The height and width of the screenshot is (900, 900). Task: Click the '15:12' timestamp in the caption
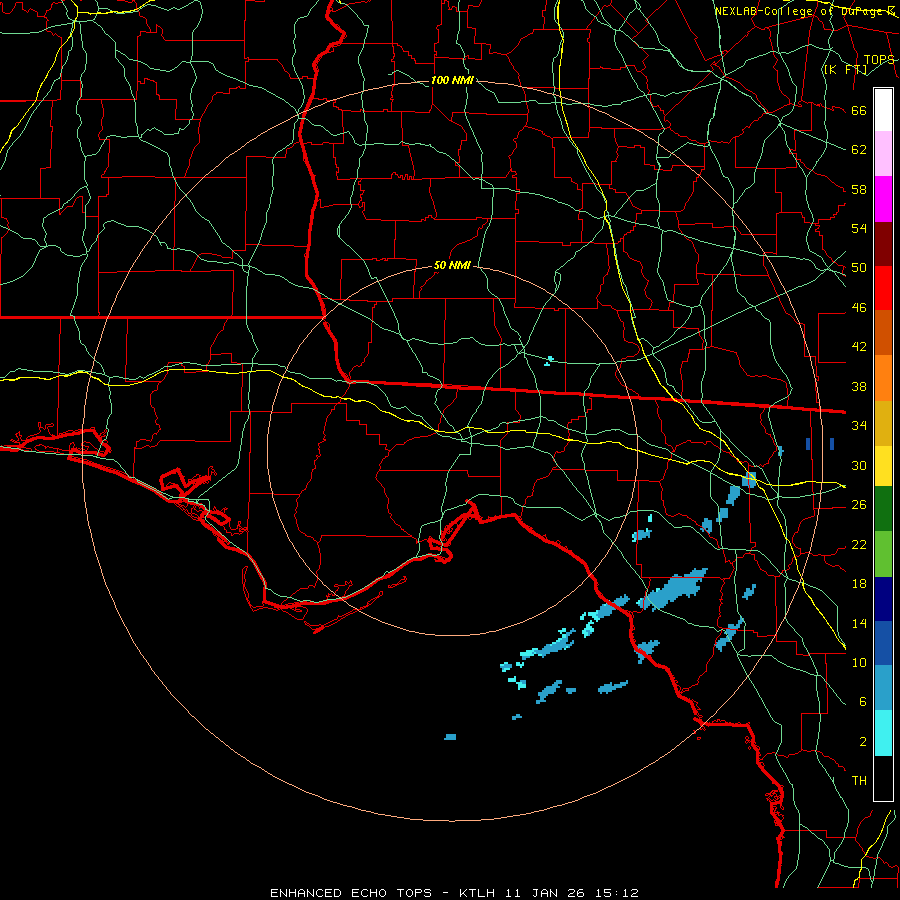(618, 893)
